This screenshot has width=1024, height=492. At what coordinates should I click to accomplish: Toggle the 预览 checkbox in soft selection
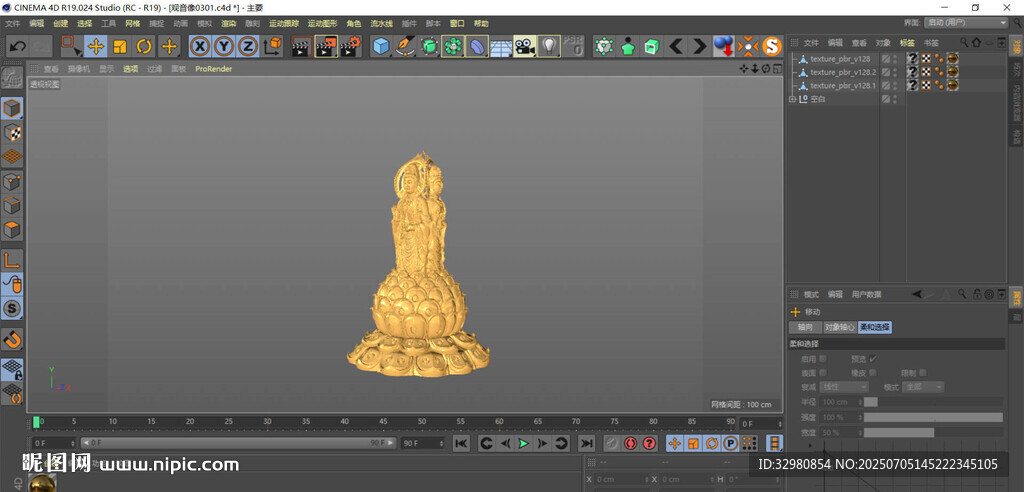click(872, 358)
